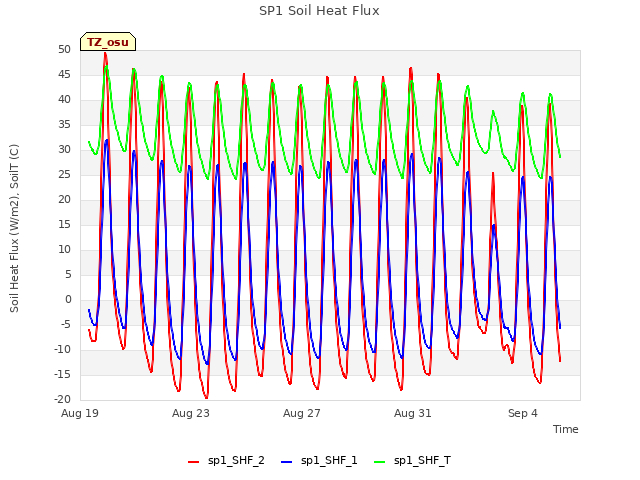Screen dimensions: 640x480
Task: Click the red sp1_SHF_2 legend swatch
Action: [x=193, y=462]
